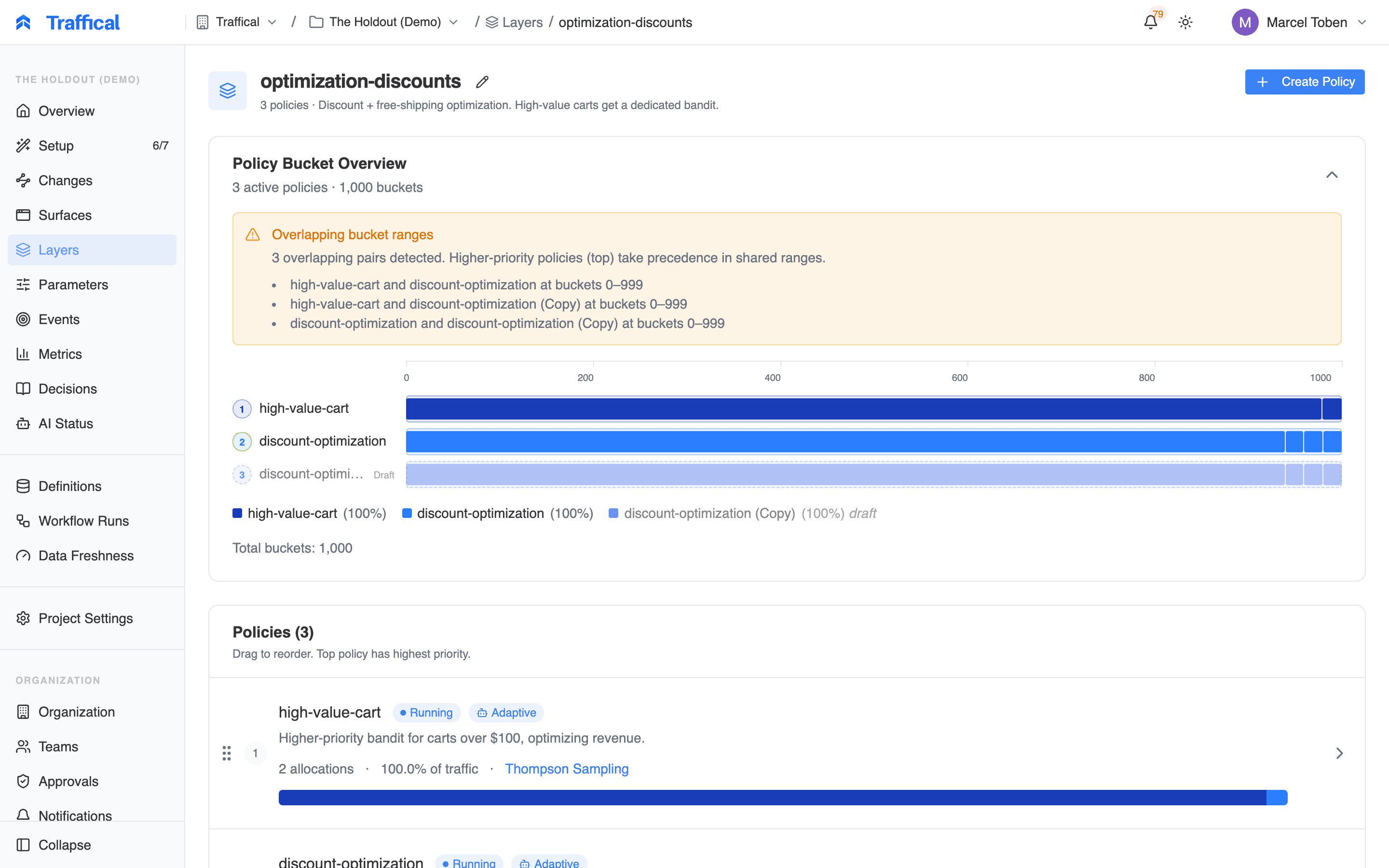Open the Layers sidebar item

pyautogui.click(x=92, y=250)
